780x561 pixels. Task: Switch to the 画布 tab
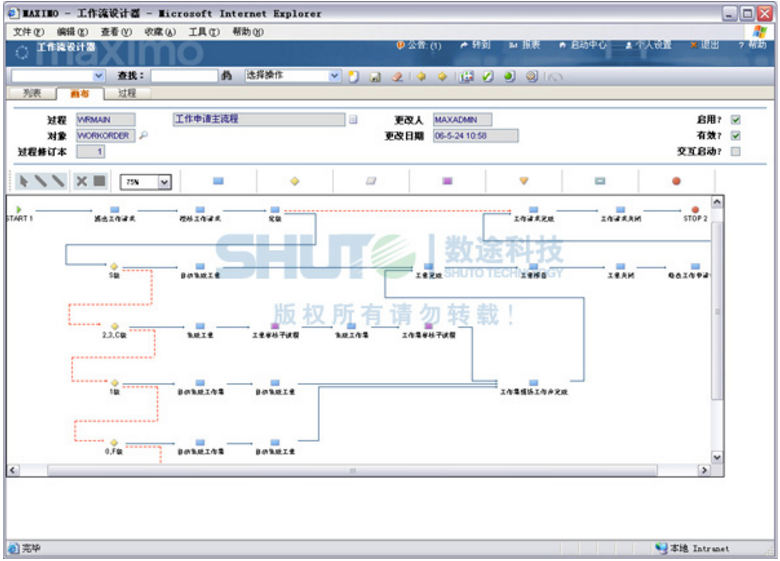click(80, 94)
